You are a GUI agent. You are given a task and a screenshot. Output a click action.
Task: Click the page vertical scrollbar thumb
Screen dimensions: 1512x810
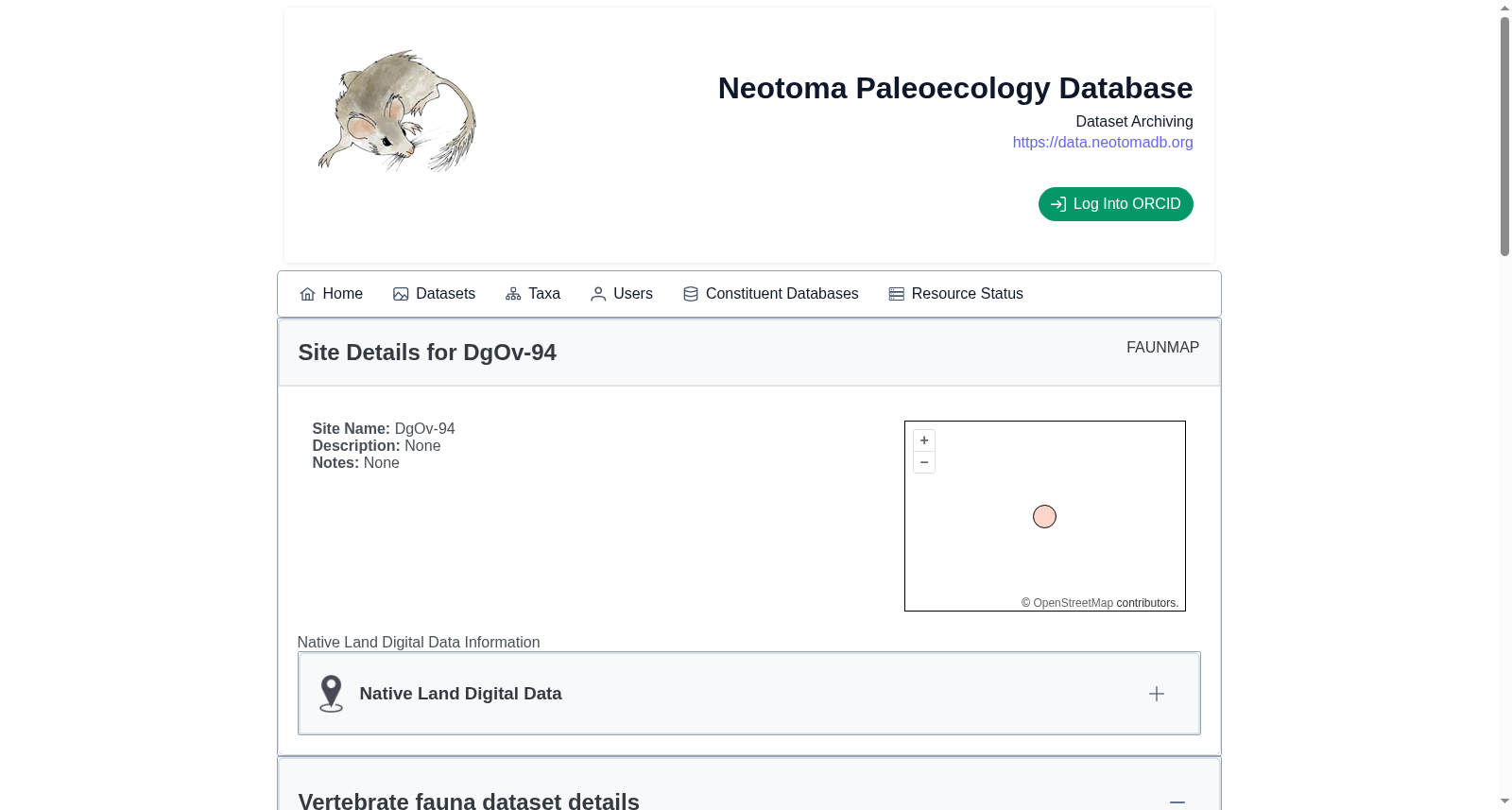(1504, 136)
